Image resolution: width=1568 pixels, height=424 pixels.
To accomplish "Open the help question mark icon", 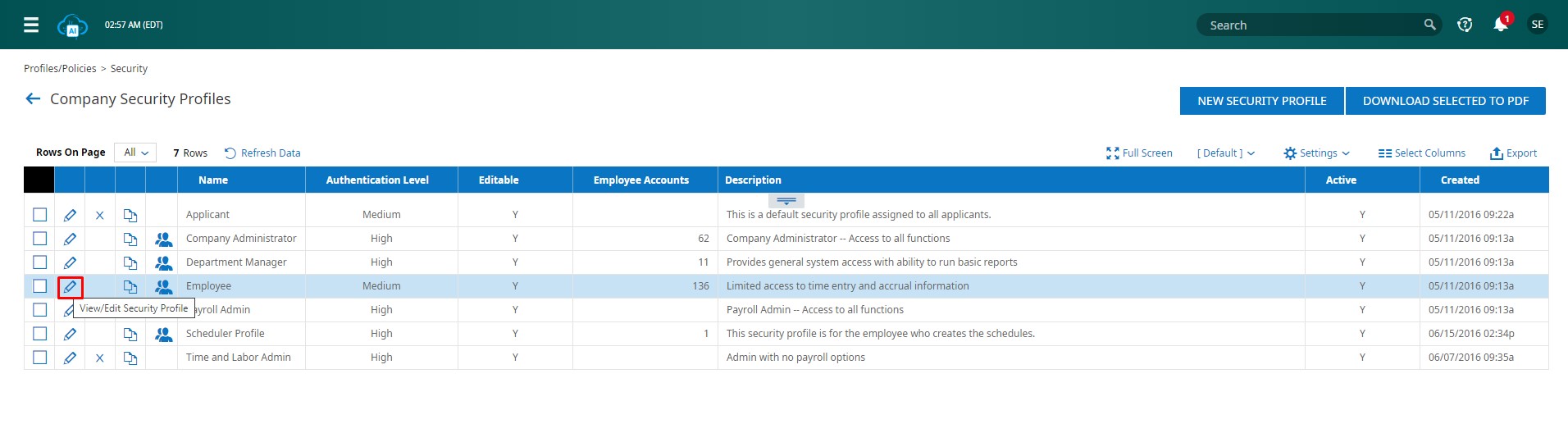I will pos(1465,25).
